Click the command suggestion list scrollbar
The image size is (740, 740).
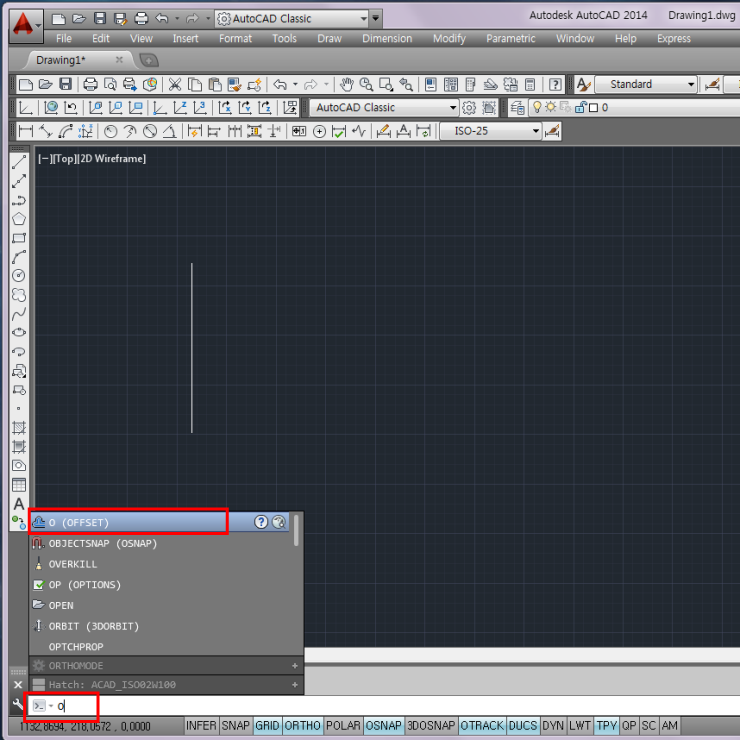[x=296, y=530]
